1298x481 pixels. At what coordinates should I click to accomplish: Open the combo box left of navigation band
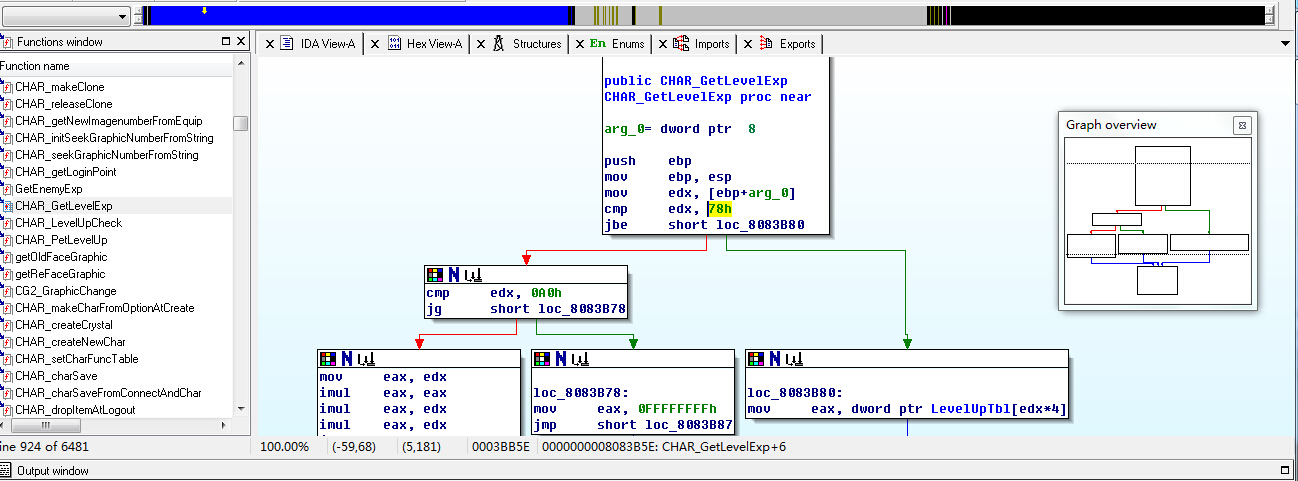tap(122, 17)
